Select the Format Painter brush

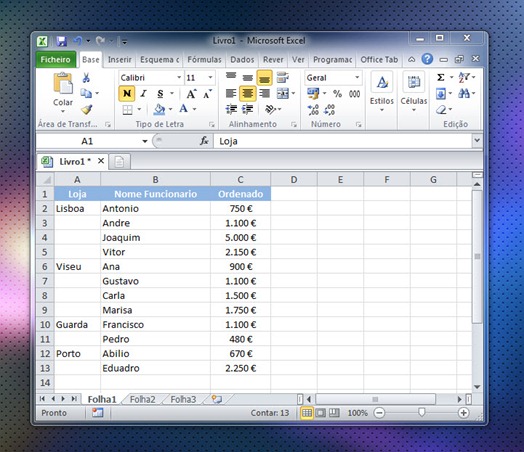(87, 109)
